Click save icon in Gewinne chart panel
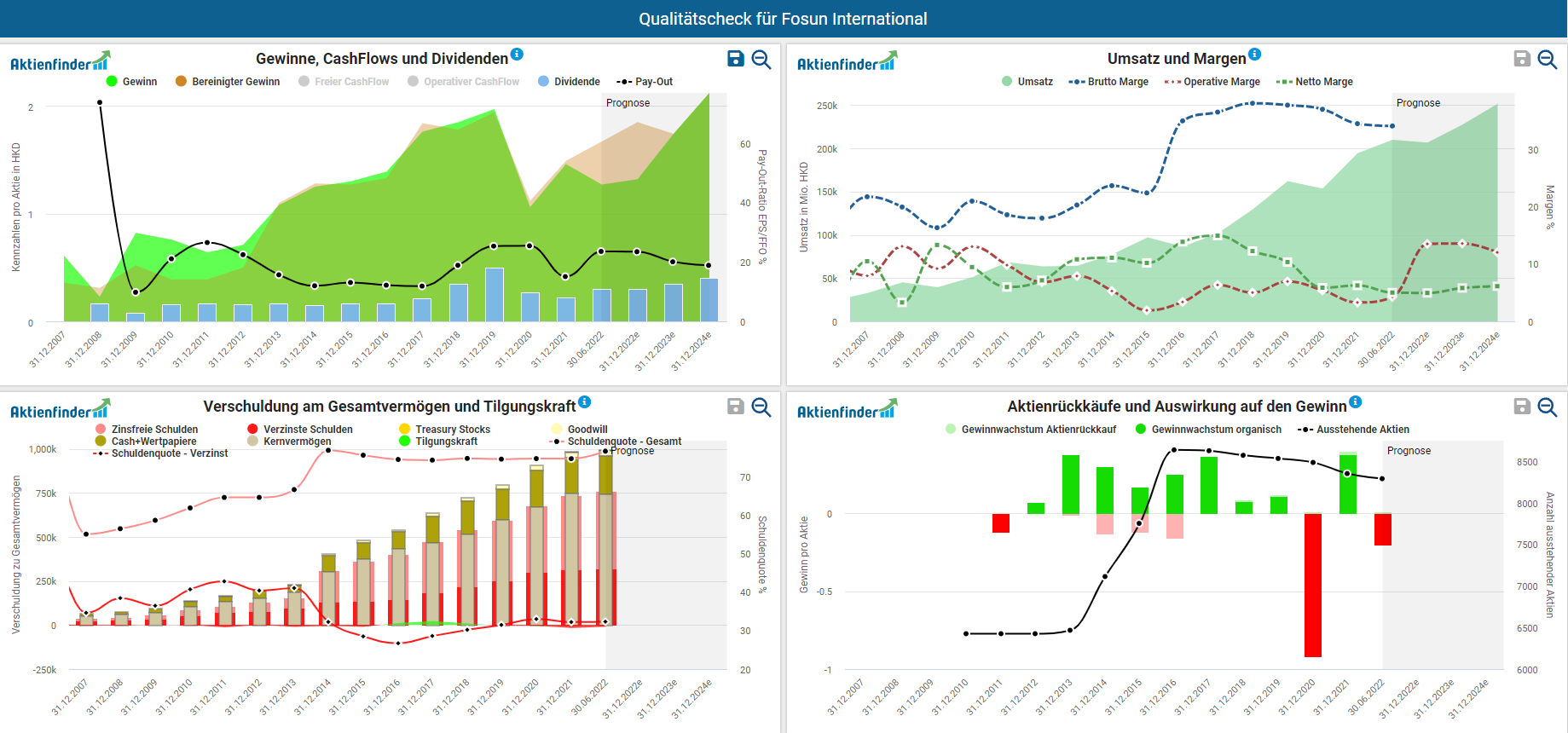Image resolution: width=1568 pixels, height=733 pixels. coord(735,59)
